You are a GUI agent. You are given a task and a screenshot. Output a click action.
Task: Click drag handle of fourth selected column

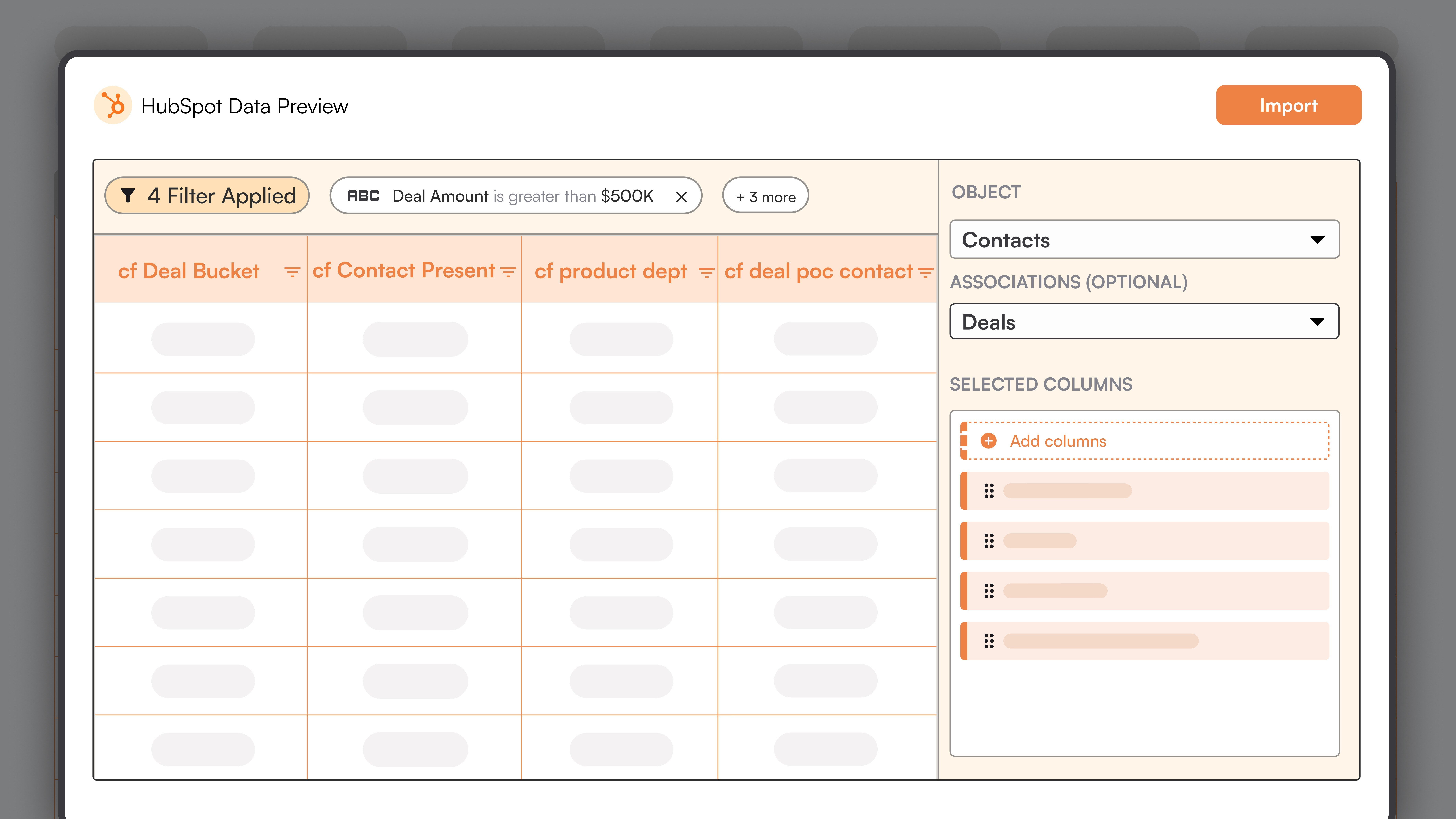click(x=989, y=641)
